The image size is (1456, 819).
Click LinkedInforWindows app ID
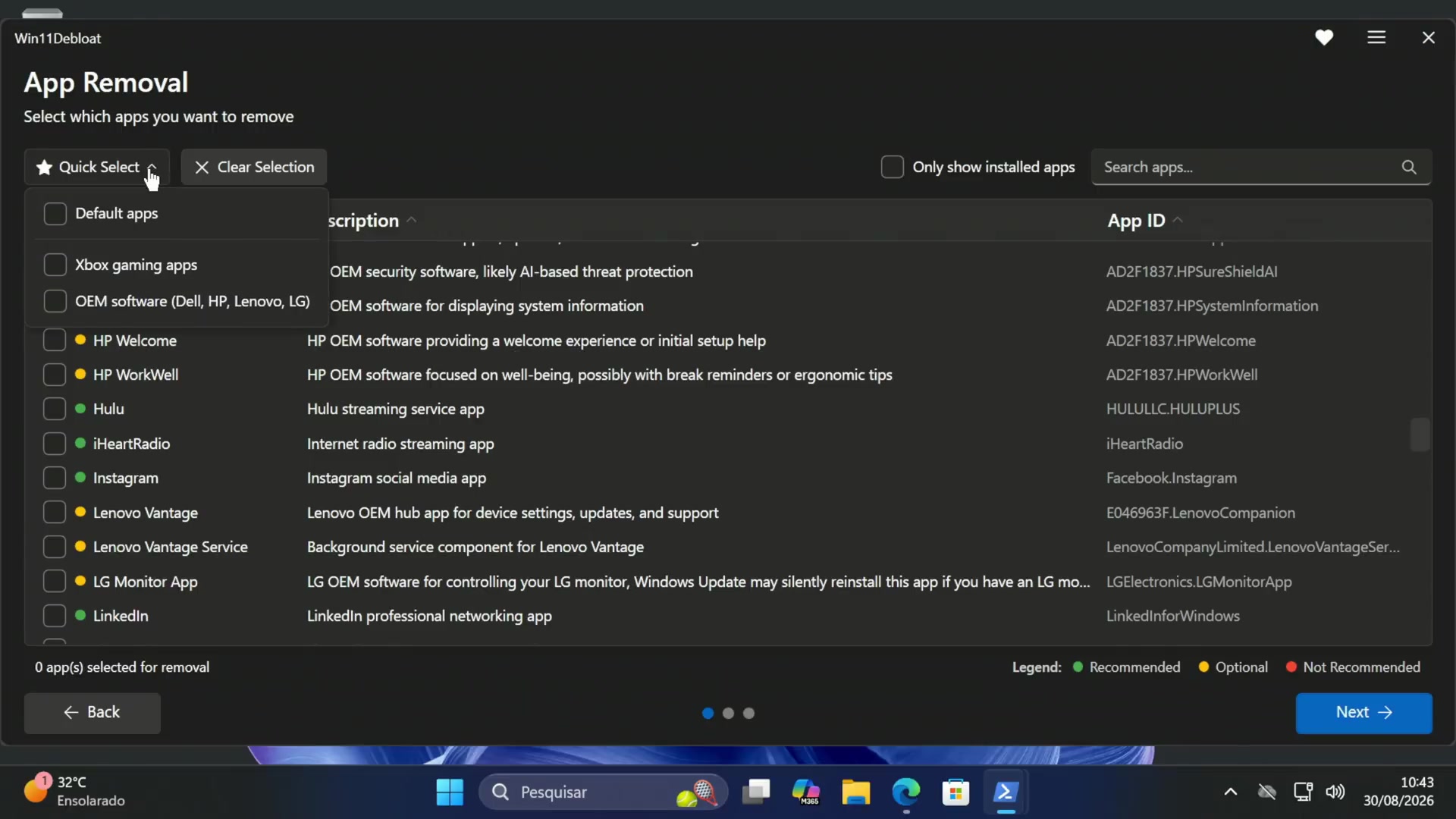[x=1172, y=616]
